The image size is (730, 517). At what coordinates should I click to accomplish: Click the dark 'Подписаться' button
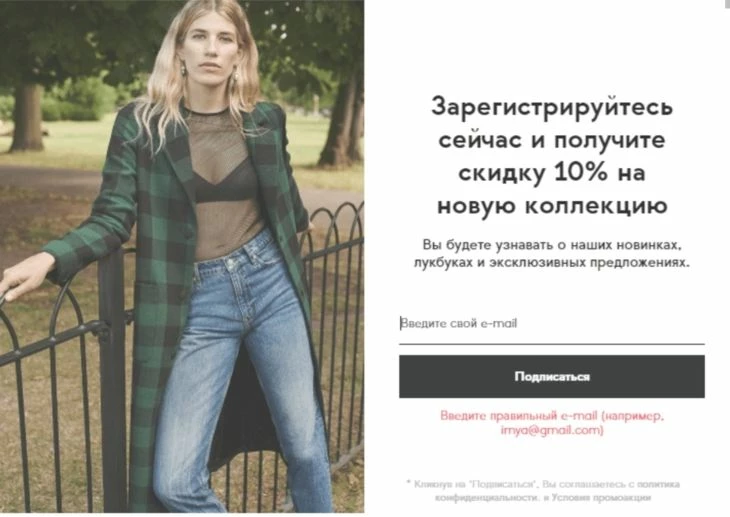552,376
